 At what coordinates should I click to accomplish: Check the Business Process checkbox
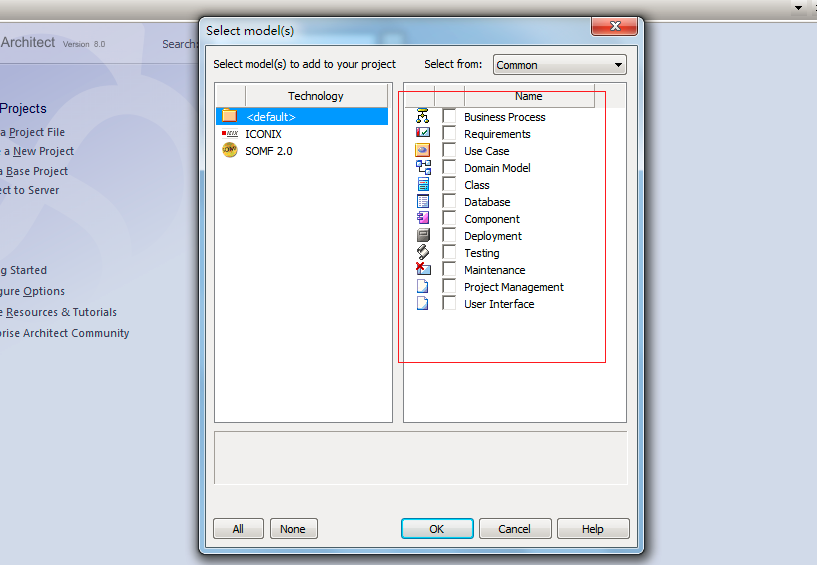pos(449,116)
